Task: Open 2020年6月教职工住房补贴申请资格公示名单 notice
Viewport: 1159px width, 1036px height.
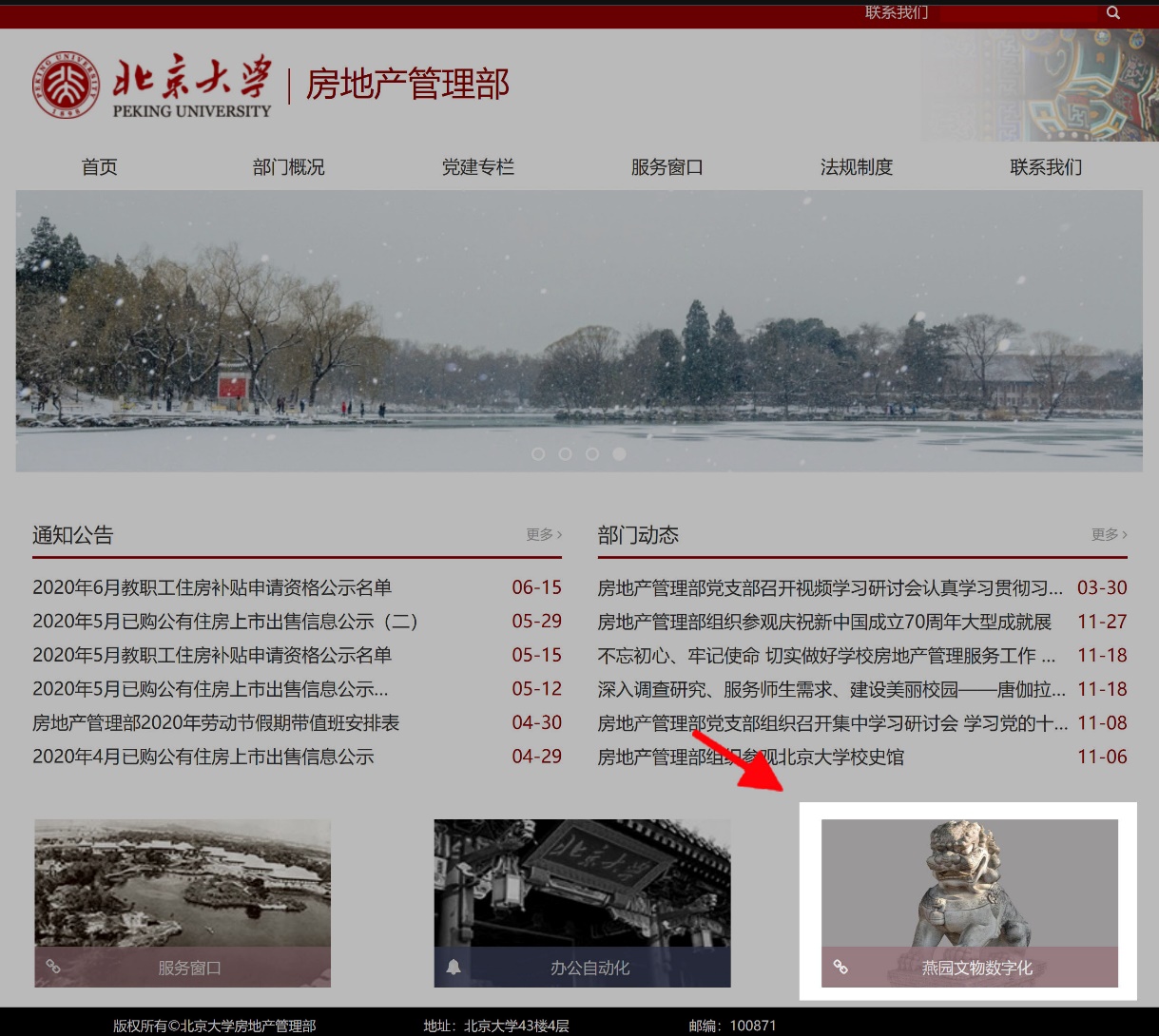Action: [212, 587]
